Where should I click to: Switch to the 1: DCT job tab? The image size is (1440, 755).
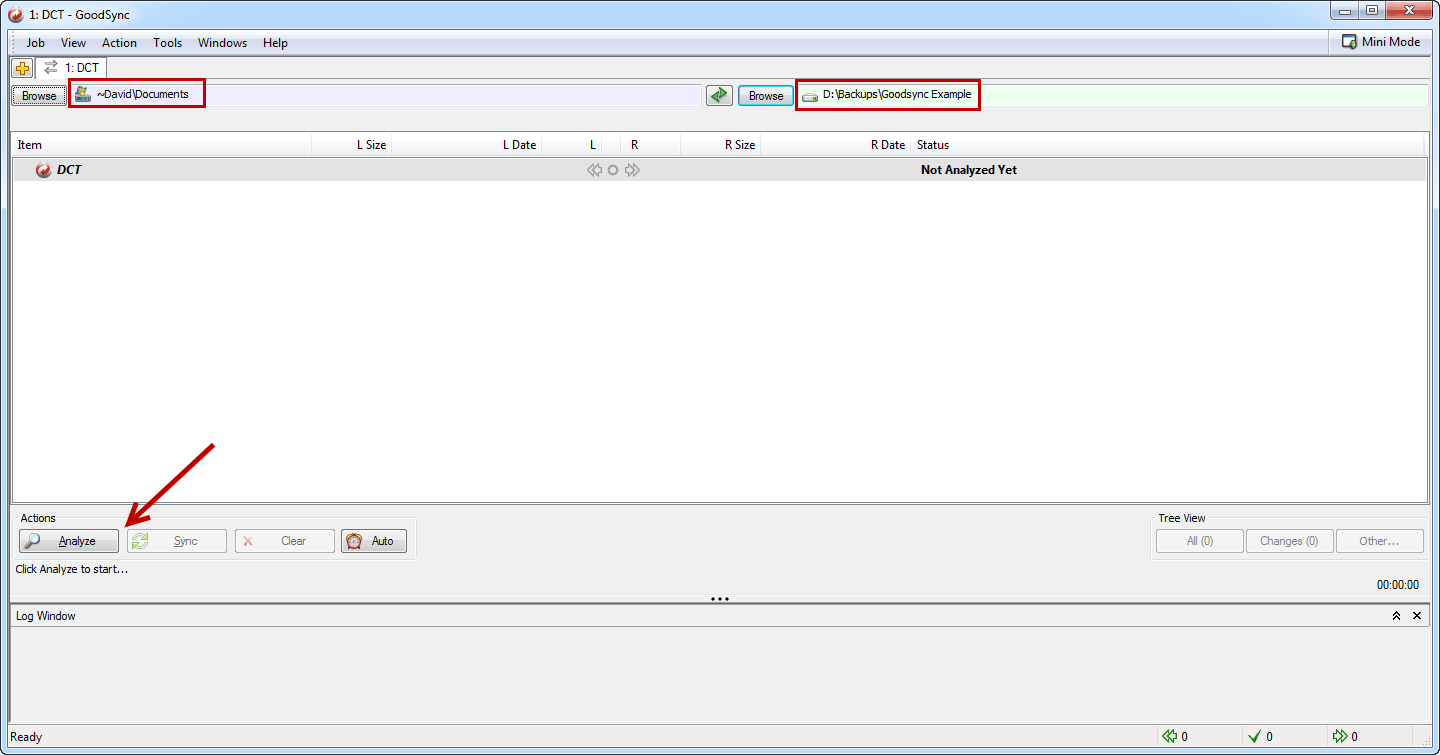click(71, 68)
